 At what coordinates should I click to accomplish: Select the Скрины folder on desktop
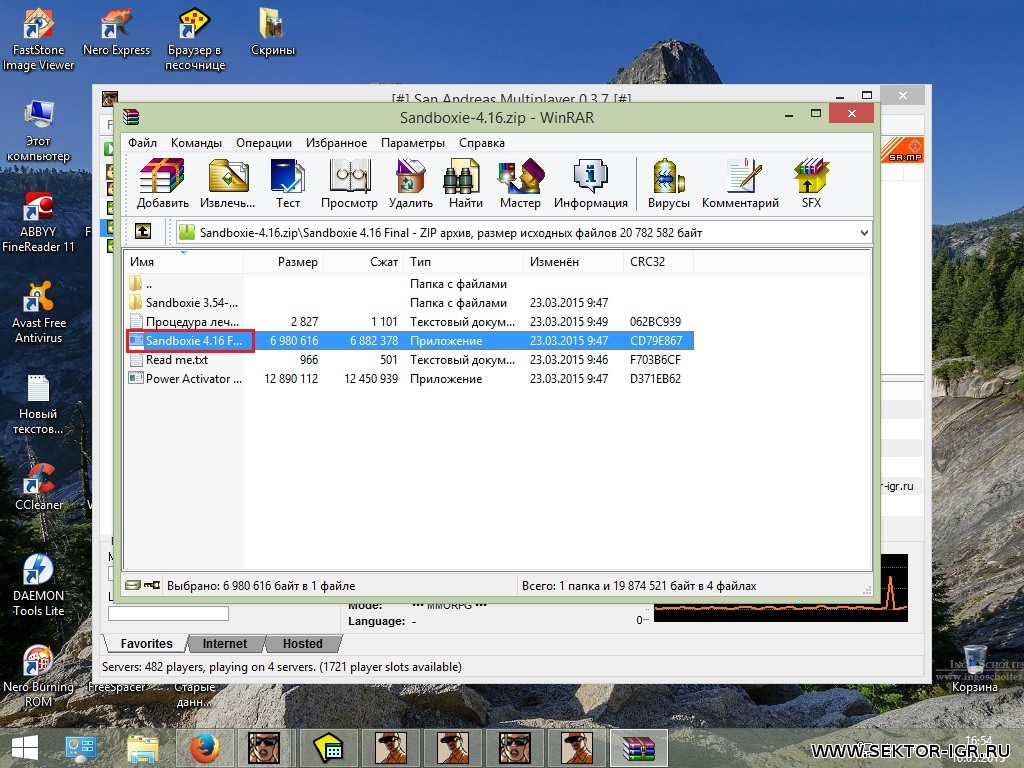pos(273,31)
